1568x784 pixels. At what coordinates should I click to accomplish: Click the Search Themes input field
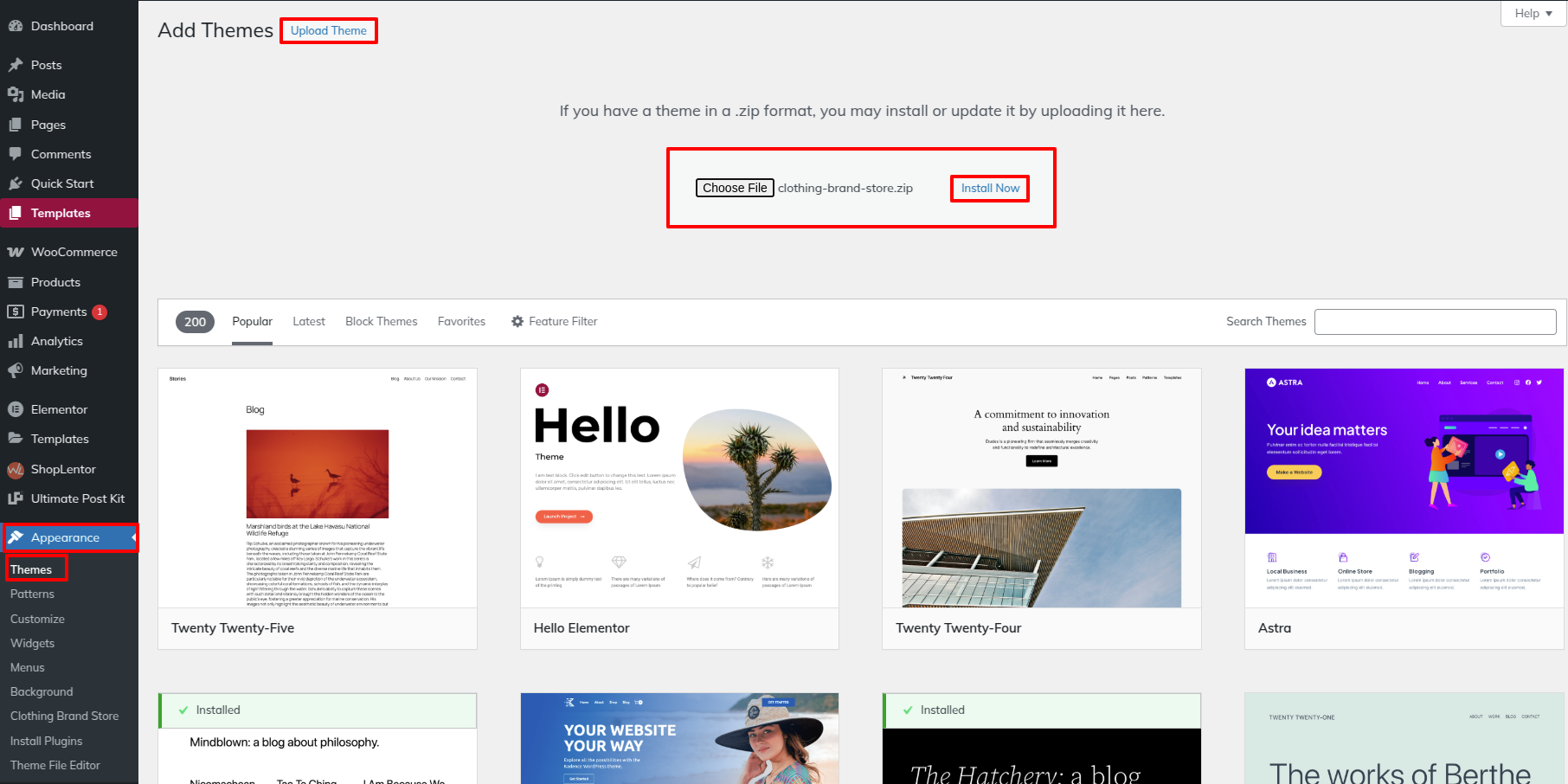coord(1435,321)
